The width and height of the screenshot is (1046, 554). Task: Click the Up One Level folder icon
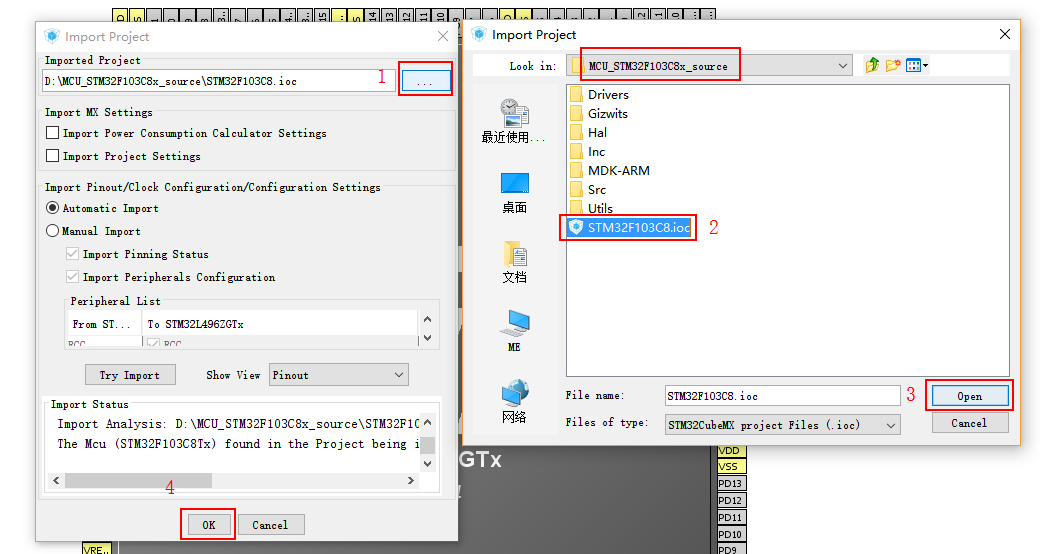873,66
